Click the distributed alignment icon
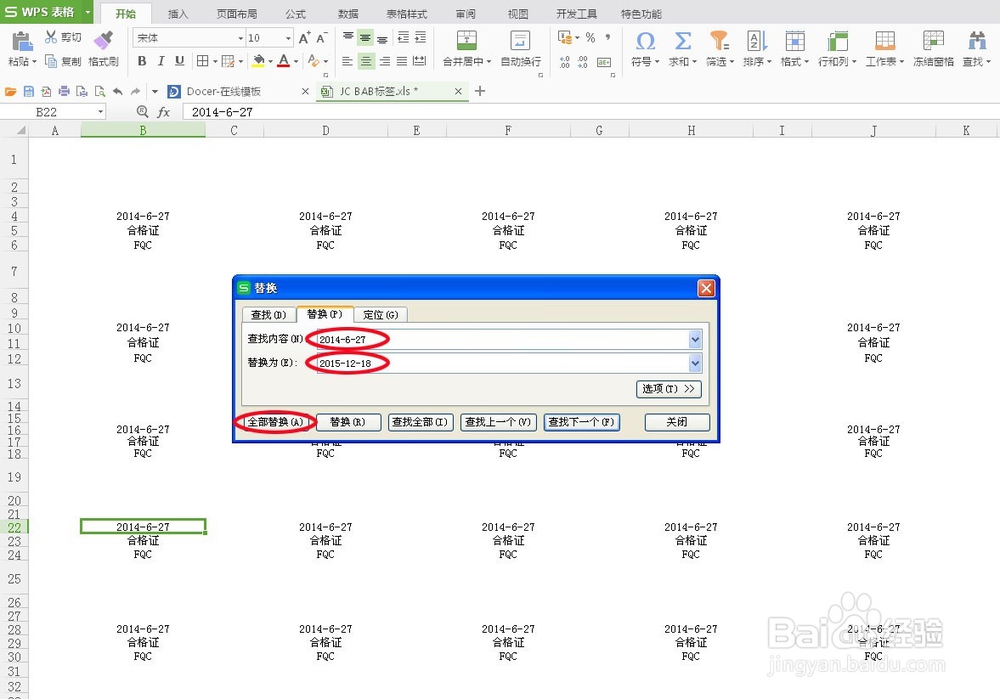The image size is (1000, 699). pos(420,61)
